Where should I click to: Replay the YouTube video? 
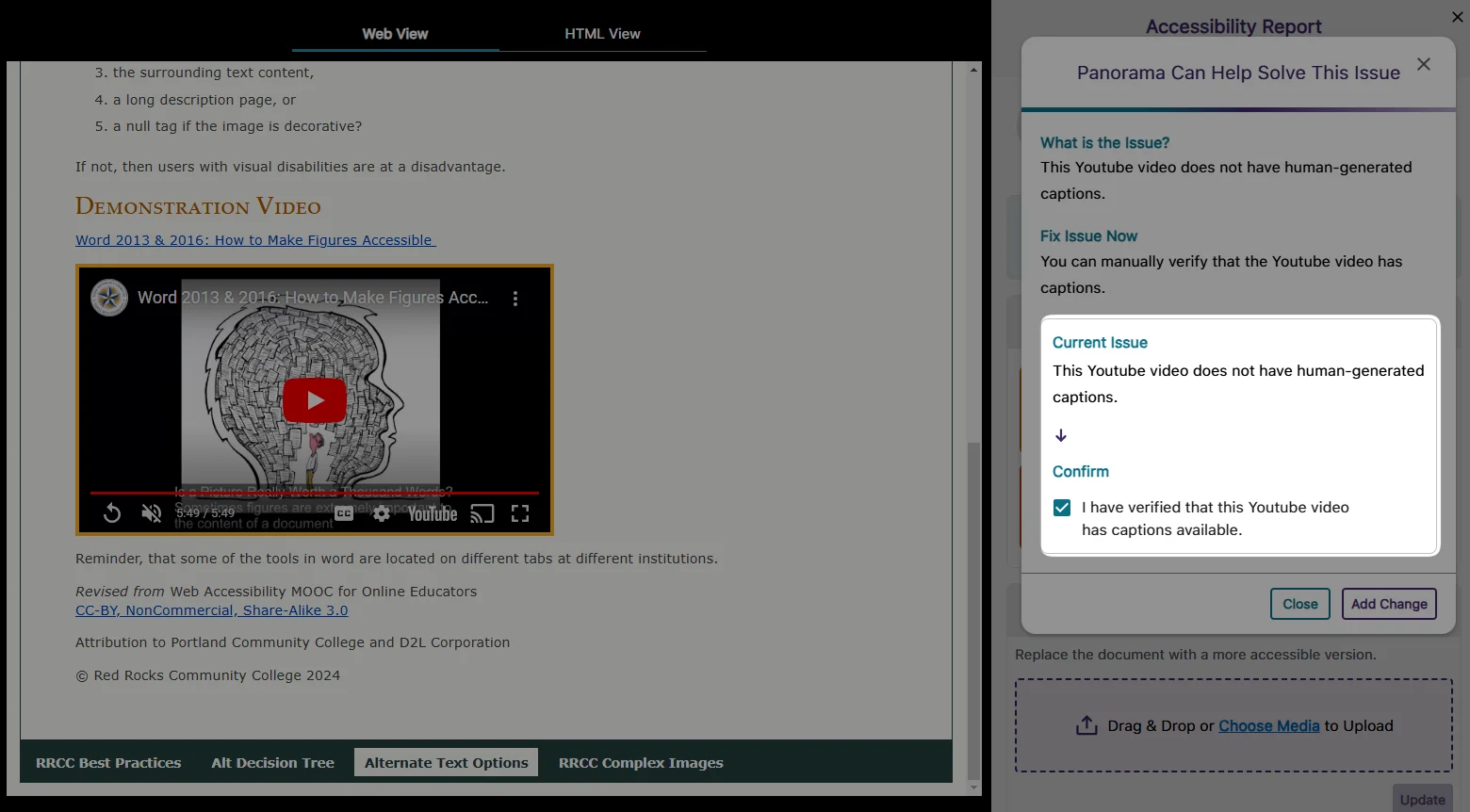(112, 513)
